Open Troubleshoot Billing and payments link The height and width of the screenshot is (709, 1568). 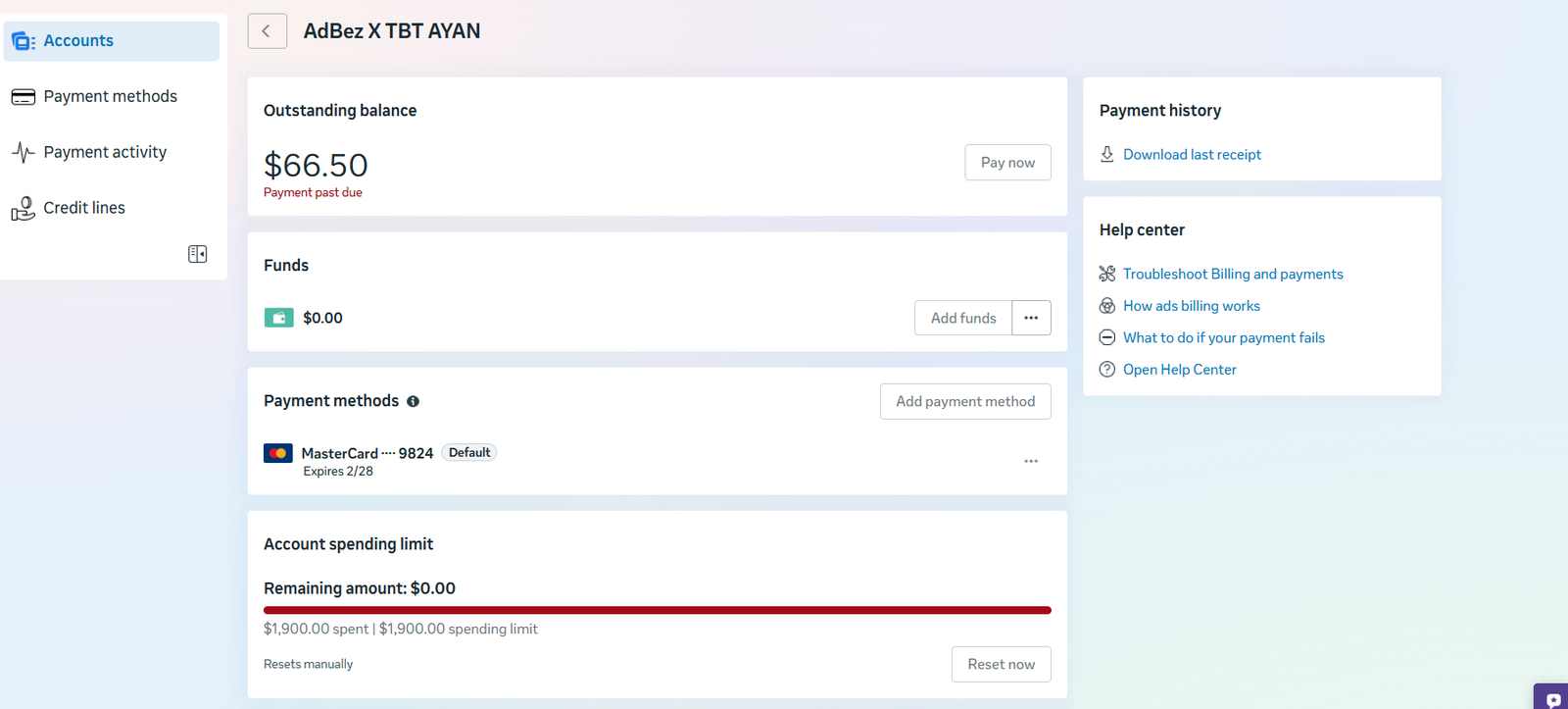1233,275
